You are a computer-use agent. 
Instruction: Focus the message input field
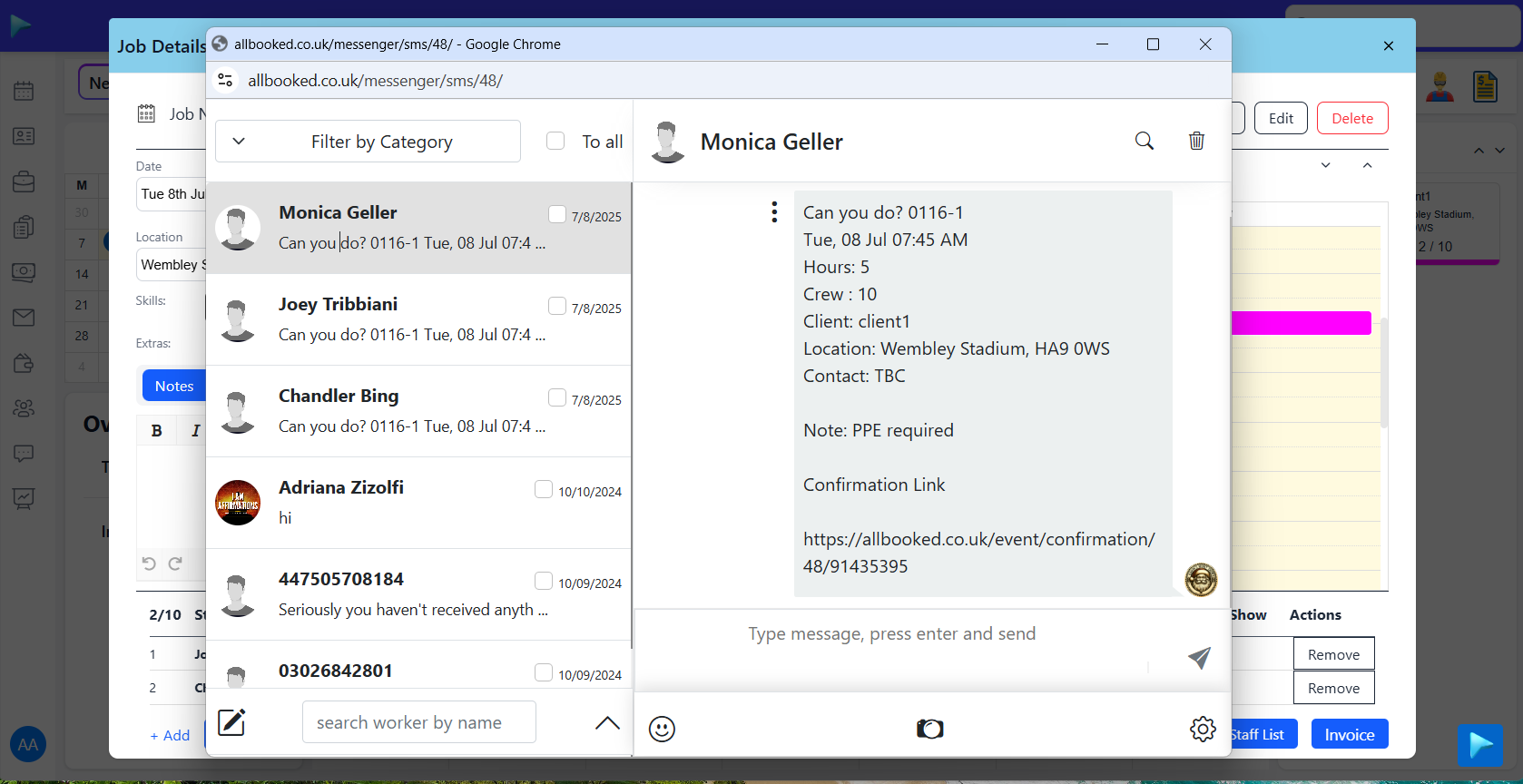click(891, 634)
